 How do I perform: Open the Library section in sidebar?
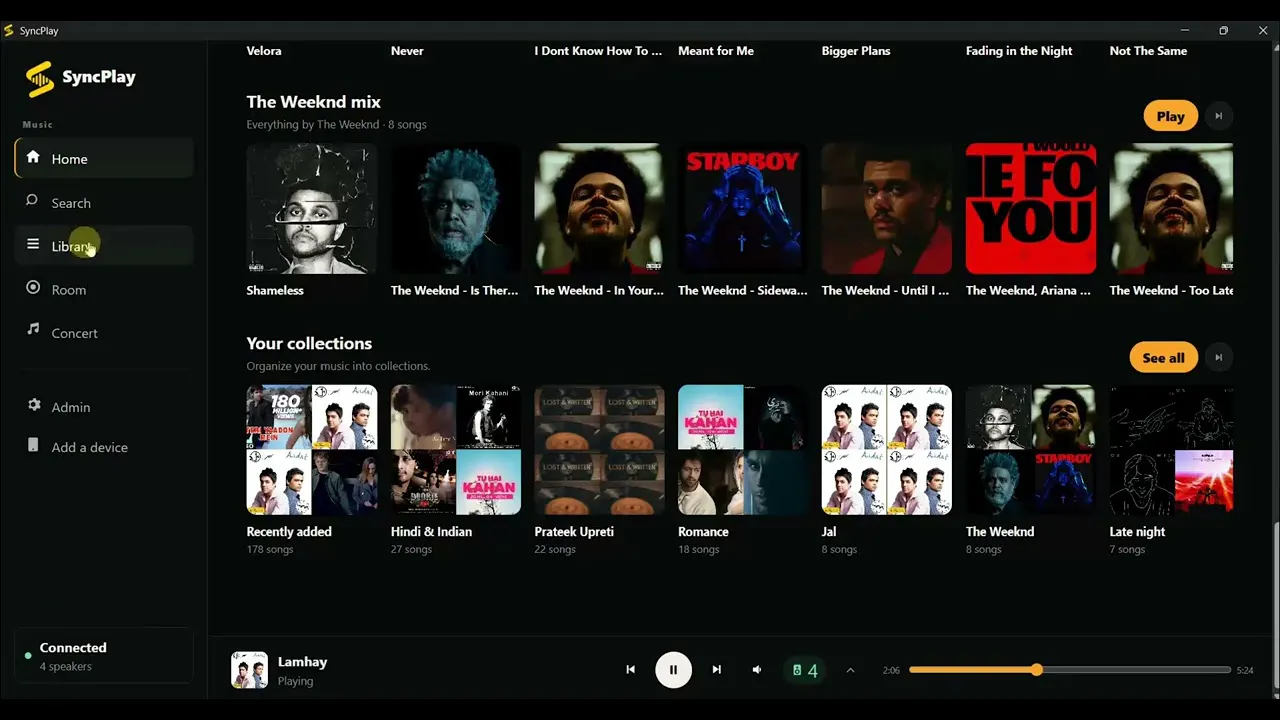104,245
